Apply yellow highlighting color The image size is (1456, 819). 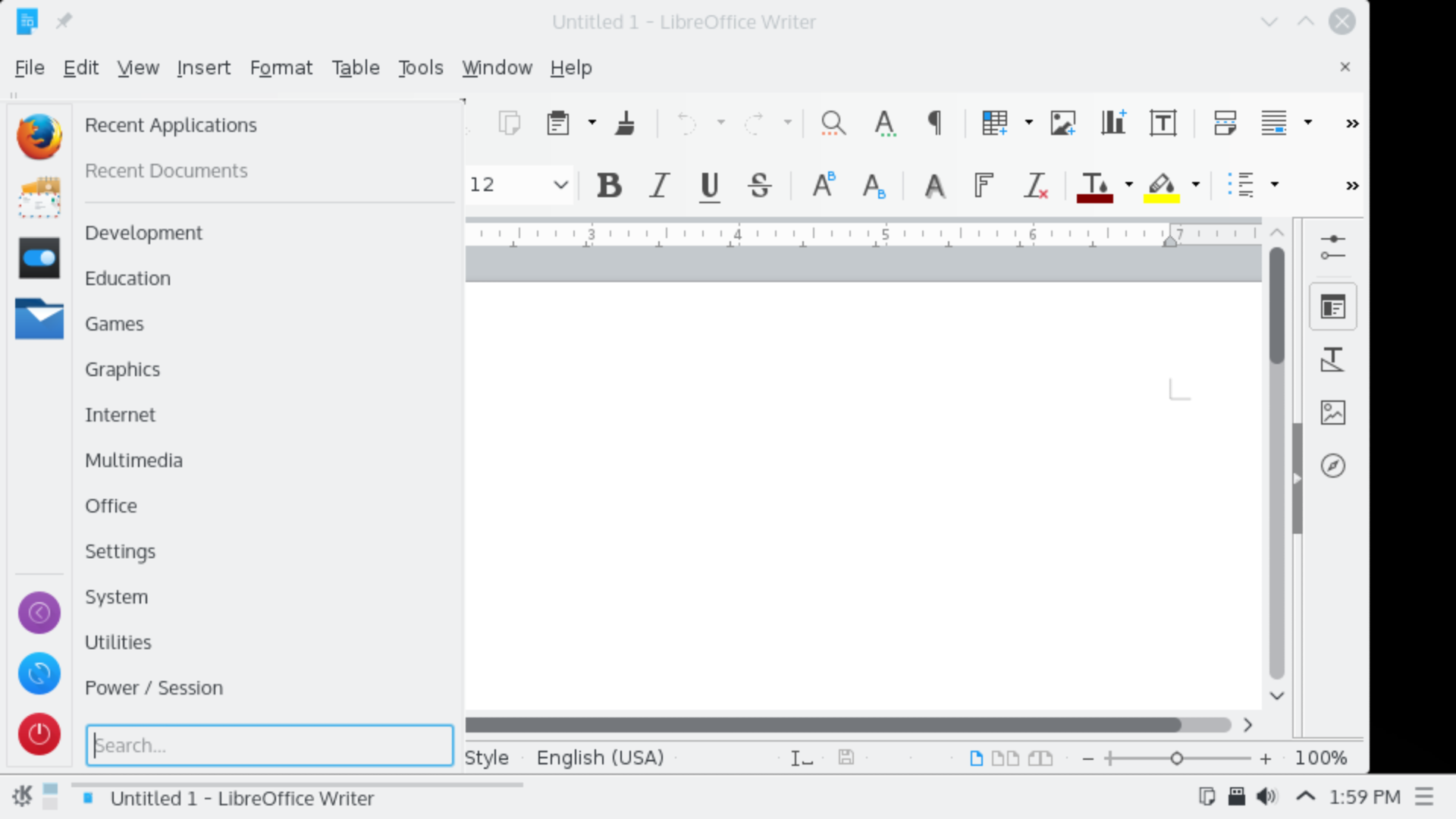pyautogui.click(x=1161, y=187)
